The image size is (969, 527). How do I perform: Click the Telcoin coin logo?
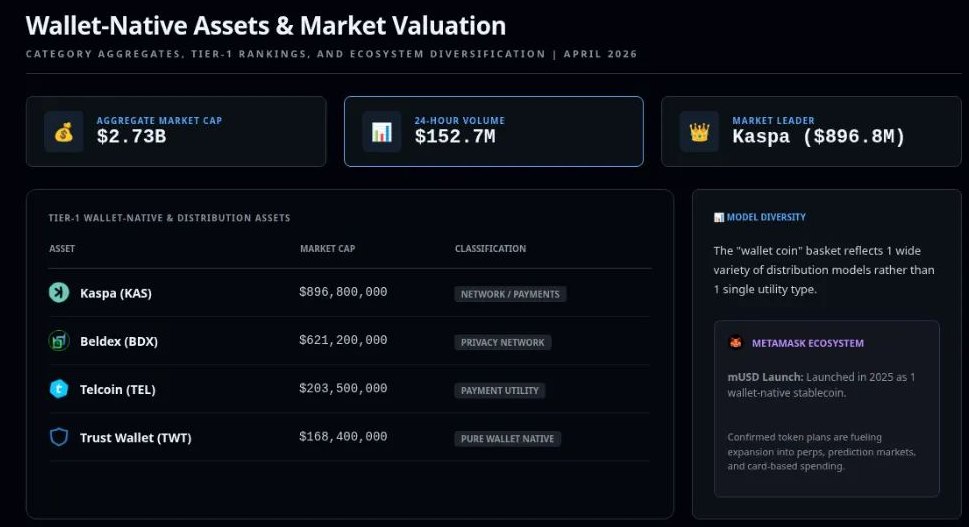[59, 389]
